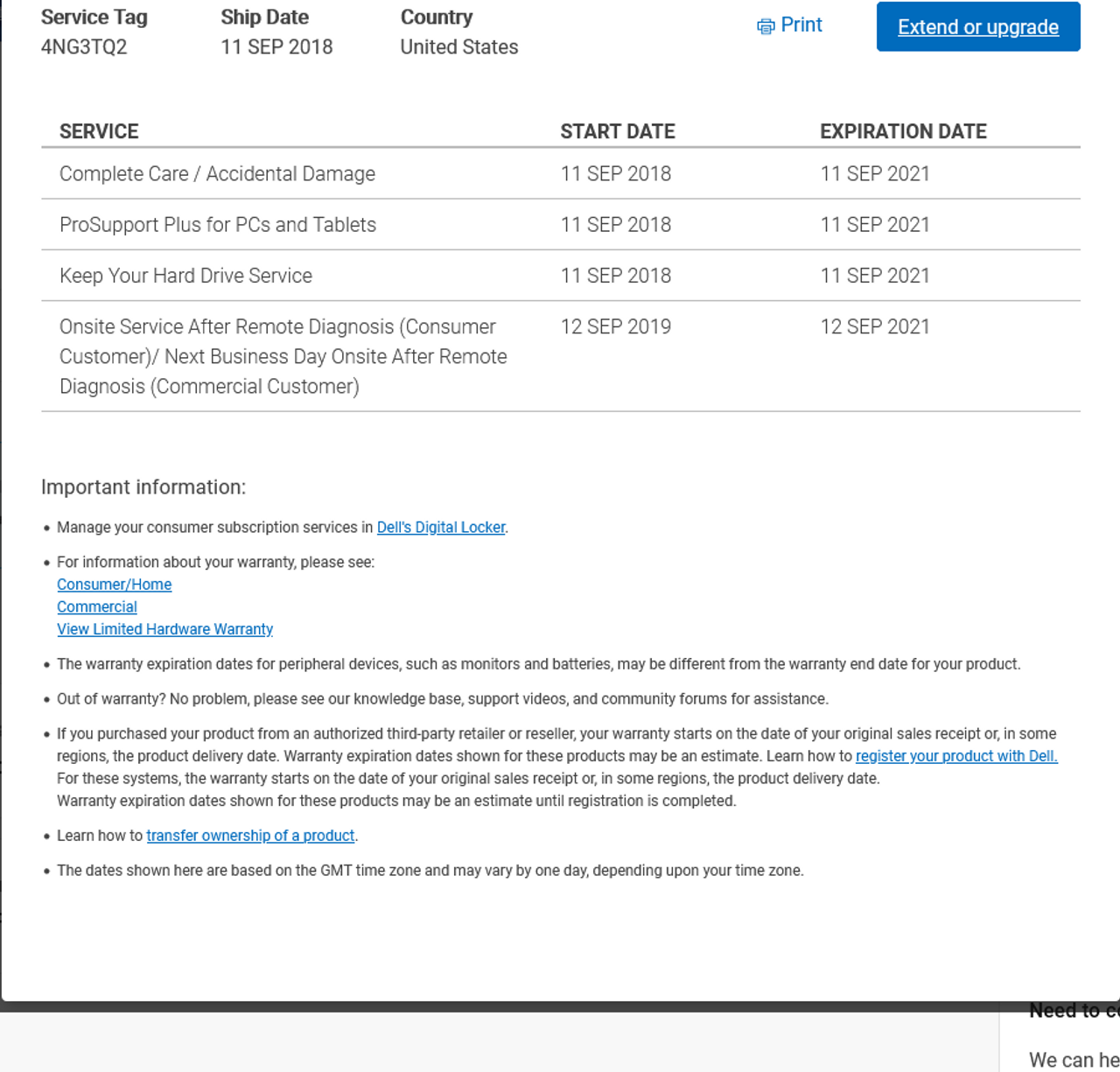The height and width of the screenshot is (1072, 1120).
Task: Click View Limited Hardware Warranty link
Action: pos(164,629)
